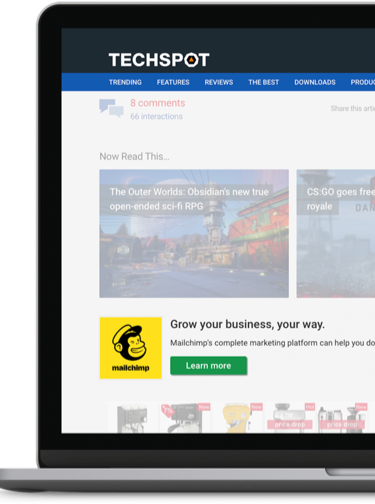The image size is (375, 504).
Task: Open the Grow your business headline
Action: coord(247,324)
